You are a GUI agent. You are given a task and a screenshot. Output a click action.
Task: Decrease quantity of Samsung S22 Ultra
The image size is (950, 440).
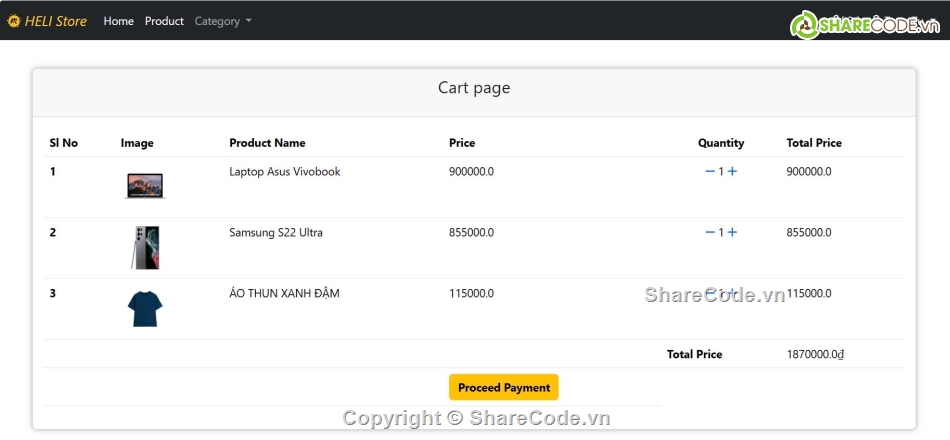click(x=710, y=232)
